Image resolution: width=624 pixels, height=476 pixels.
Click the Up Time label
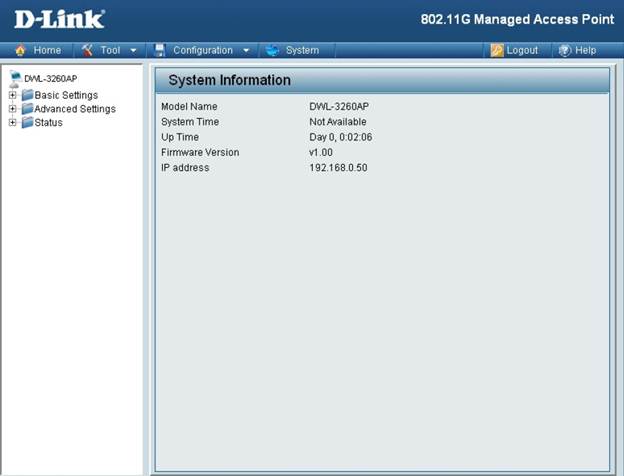(x=180, y=137)
